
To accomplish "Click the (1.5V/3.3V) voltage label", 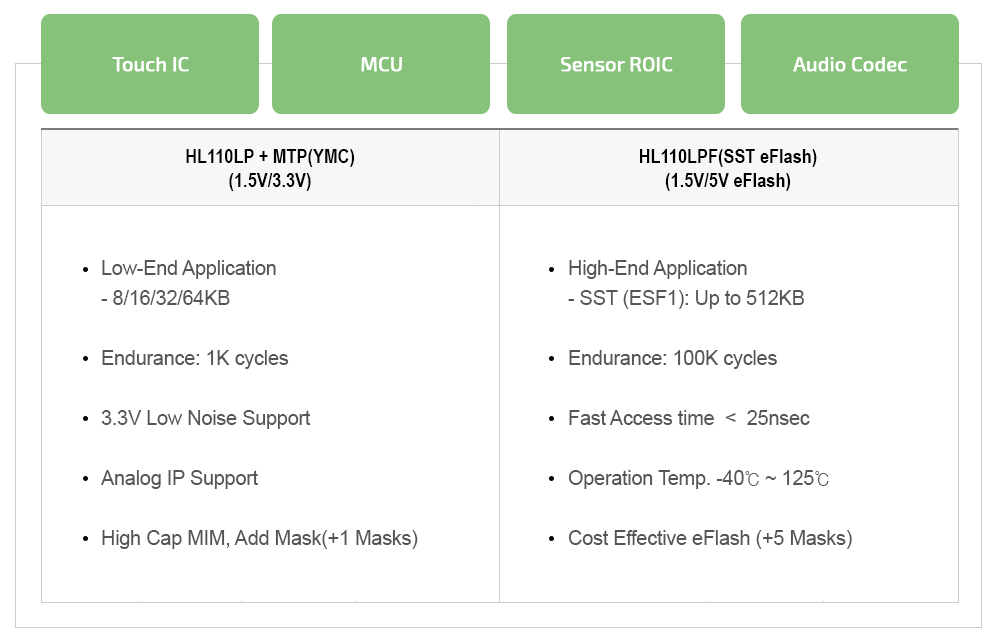I will click(x=270, y=181).
